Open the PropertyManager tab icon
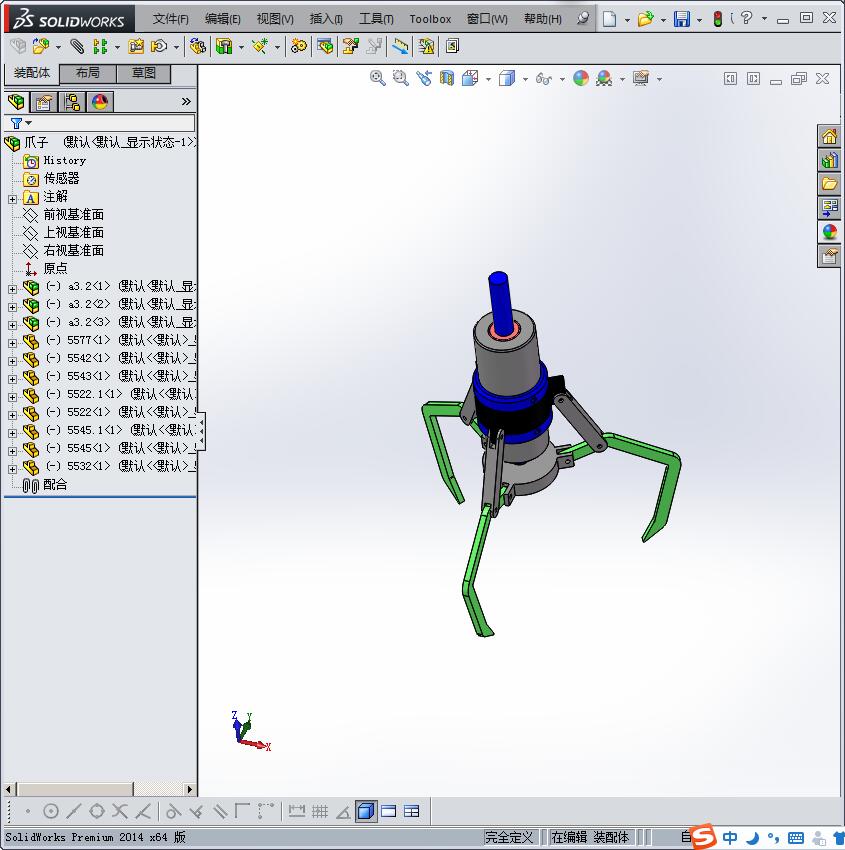This screenshot has height=850, width=845. click(43, 102)
